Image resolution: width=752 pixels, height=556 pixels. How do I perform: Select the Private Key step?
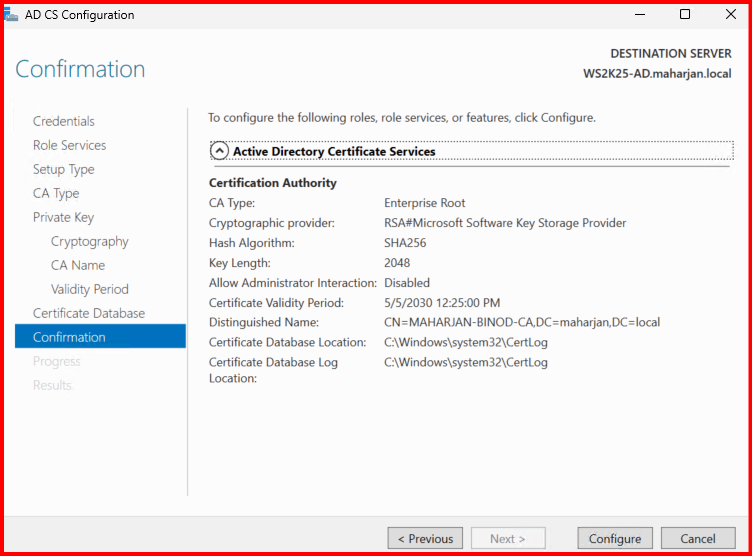63,217
